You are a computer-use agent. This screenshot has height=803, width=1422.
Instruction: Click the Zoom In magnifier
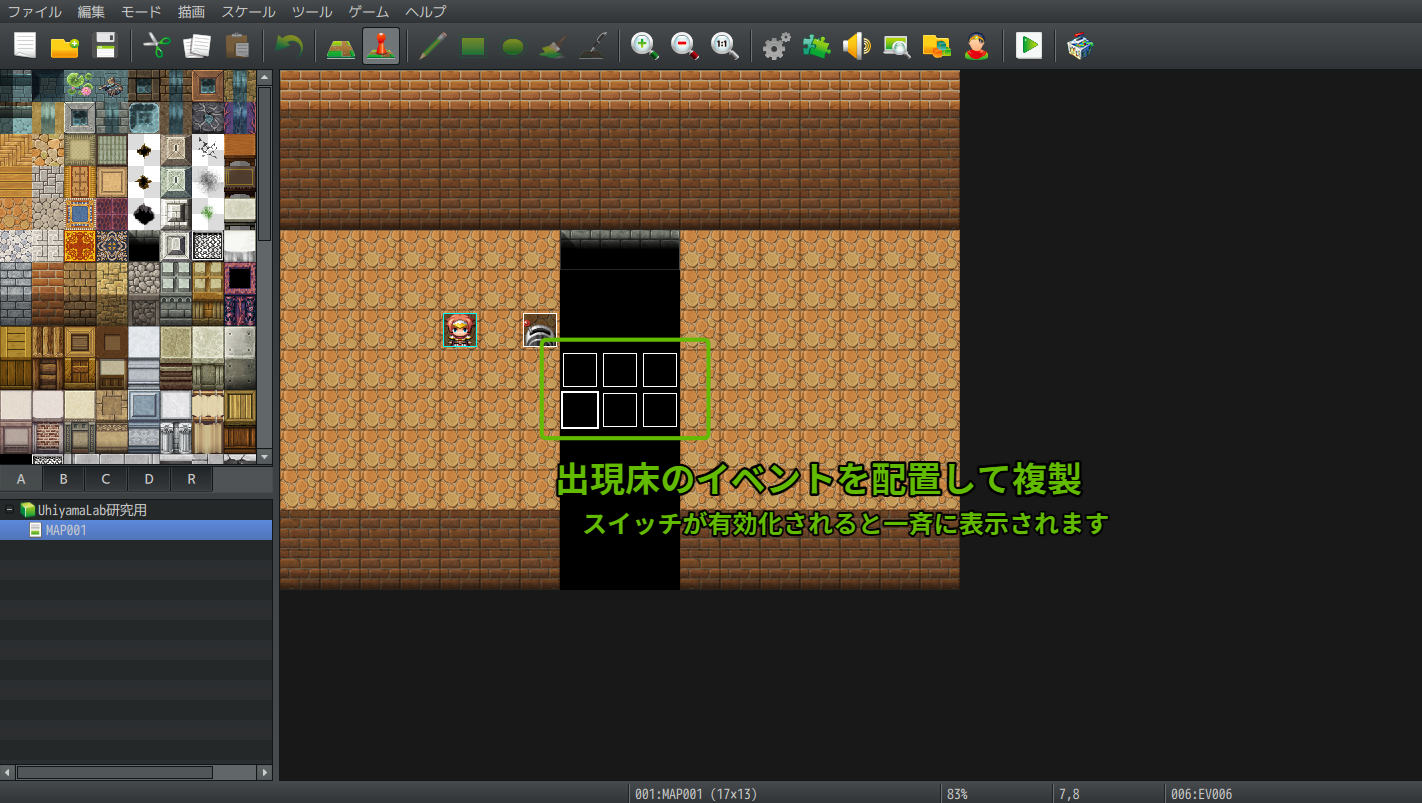[x=644, y=46]
